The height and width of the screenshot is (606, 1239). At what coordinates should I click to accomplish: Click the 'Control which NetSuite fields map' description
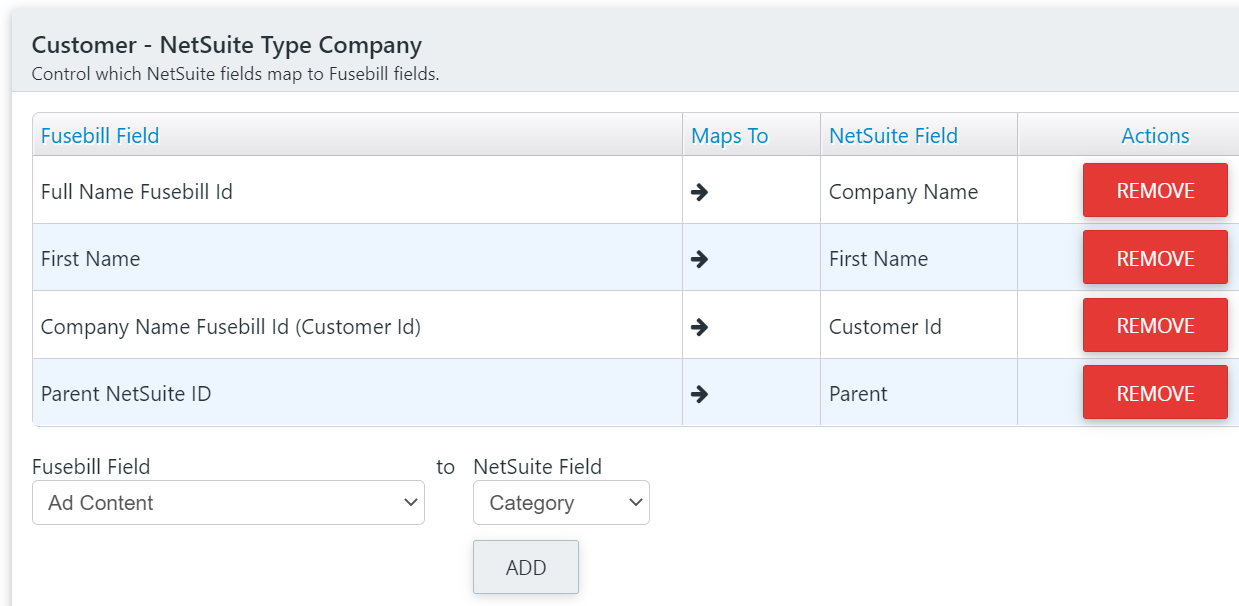point(235,74)
